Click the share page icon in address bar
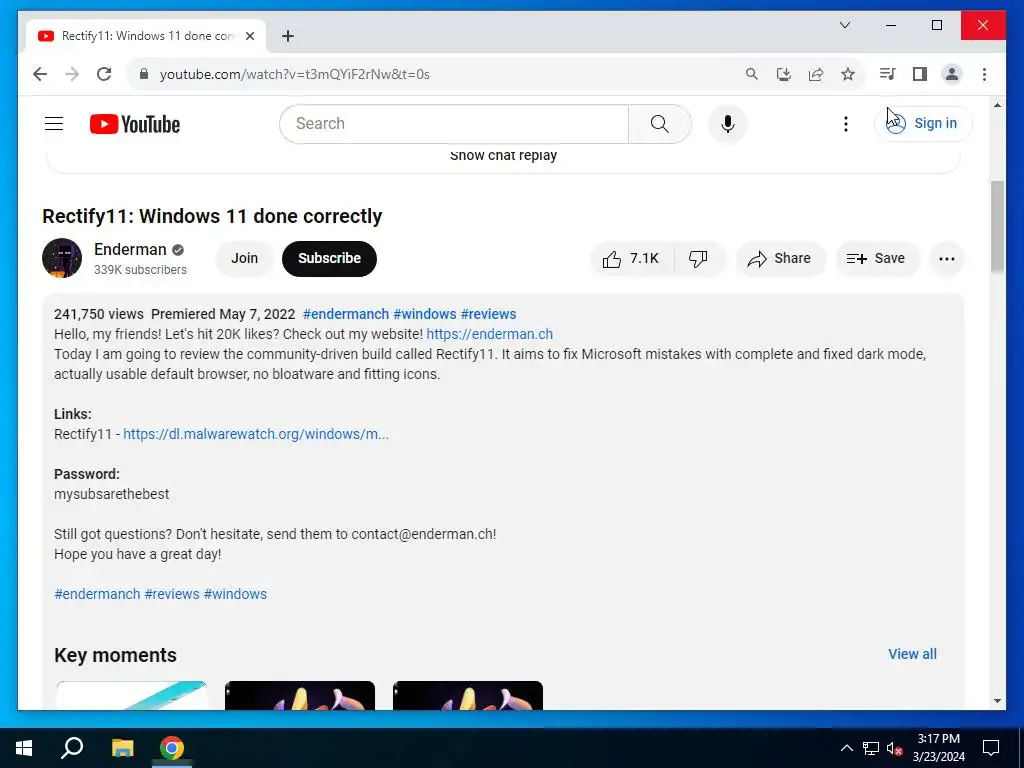 (x=816, y=74)
